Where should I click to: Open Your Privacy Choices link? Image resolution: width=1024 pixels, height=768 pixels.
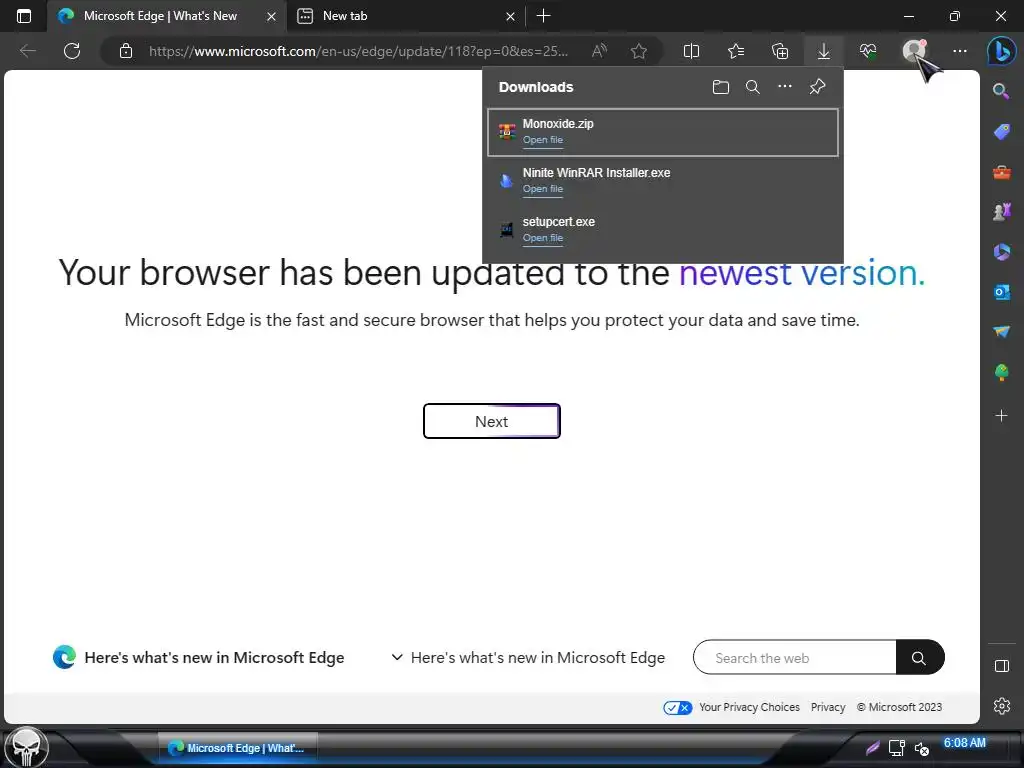[x=749, y=707]
